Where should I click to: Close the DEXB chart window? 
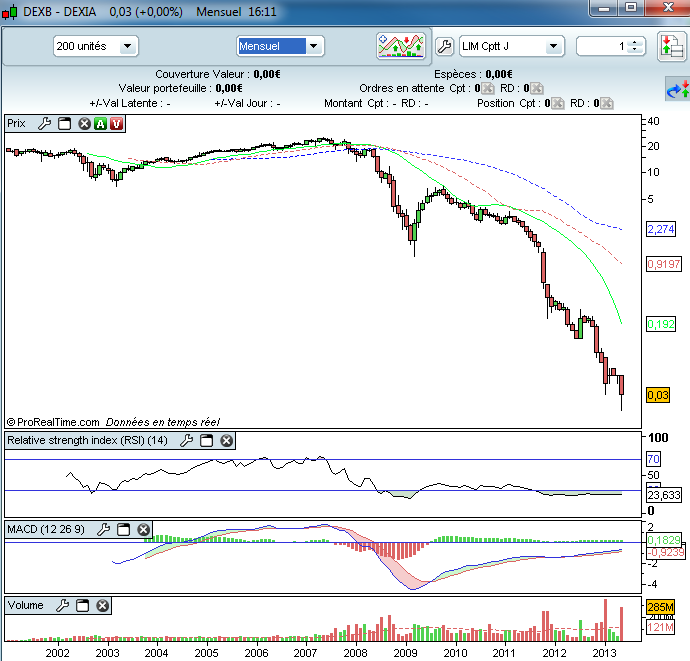668,8
